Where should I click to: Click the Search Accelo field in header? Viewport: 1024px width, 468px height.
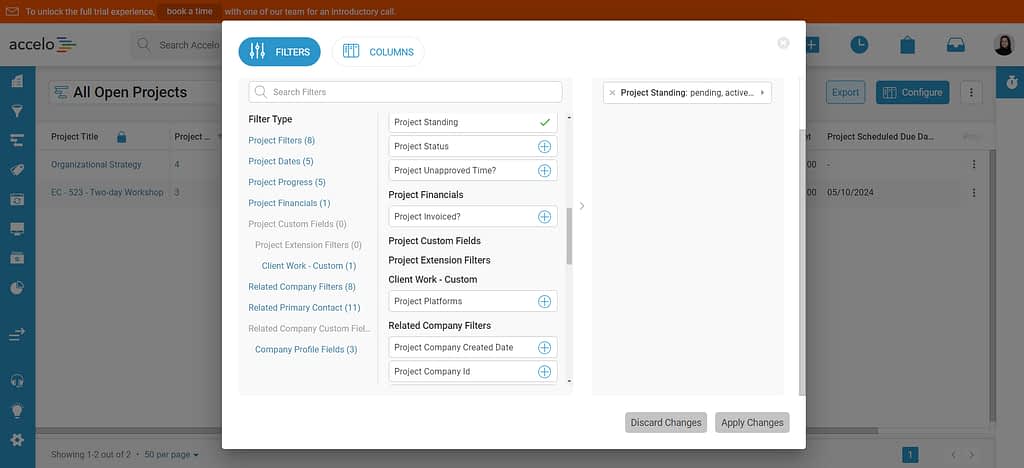coord(176,45)
